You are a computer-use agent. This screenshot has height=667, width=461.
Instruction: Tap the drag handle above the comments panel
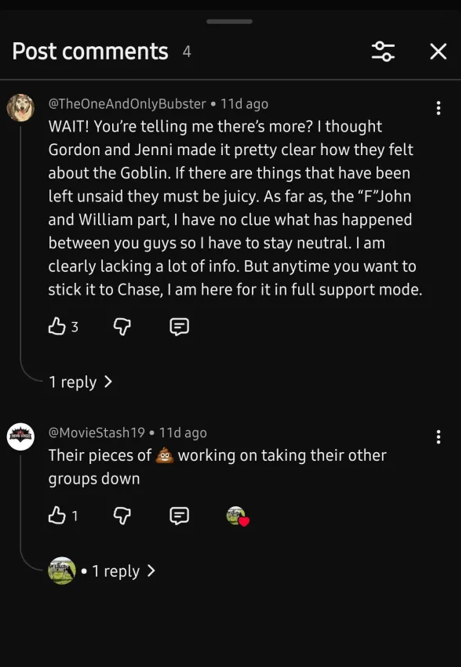(x=230, y=22)
